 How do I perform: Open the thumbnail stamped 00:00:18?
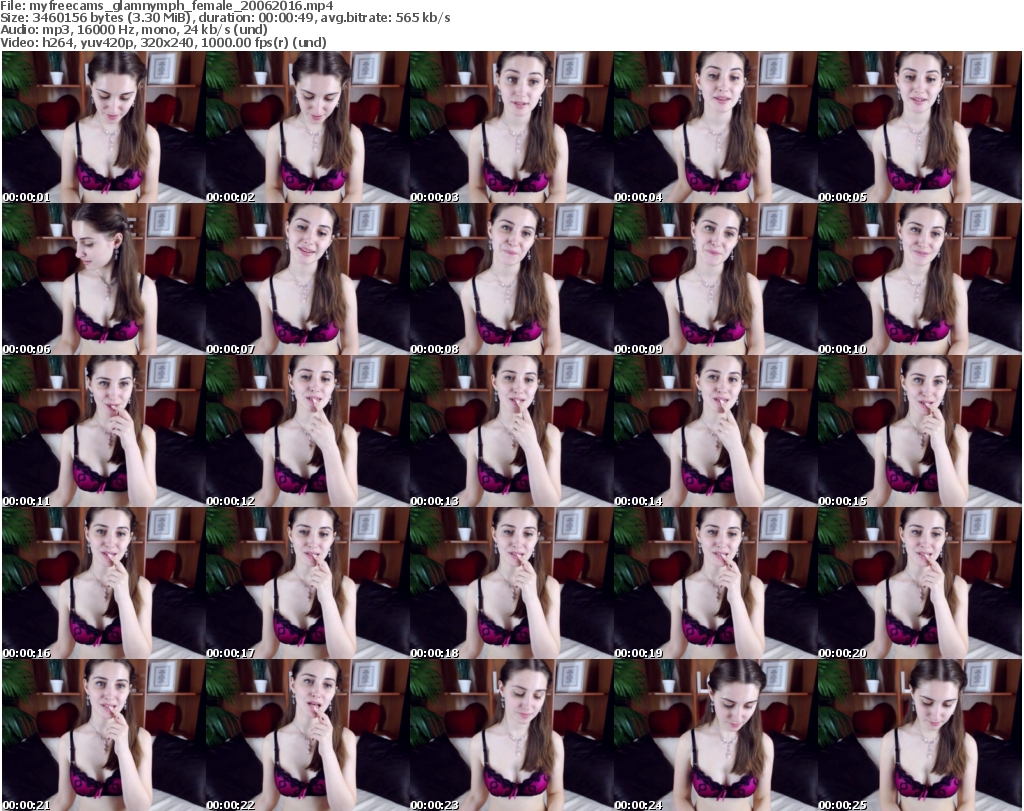pos(511,584)
